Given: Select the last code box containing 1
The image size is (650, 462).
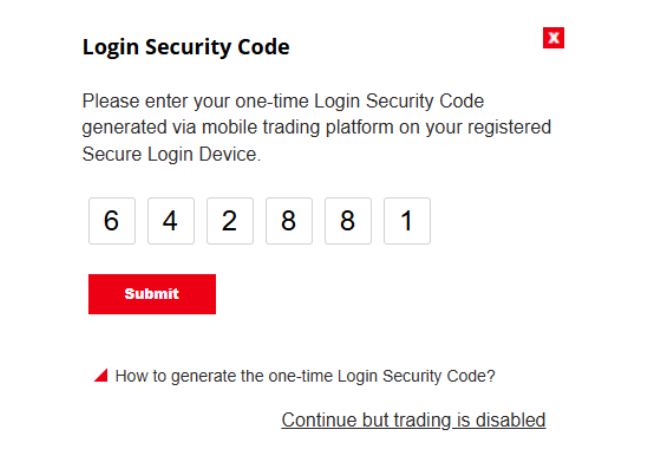Looking at the screenshot, I should tap(406, 221).
